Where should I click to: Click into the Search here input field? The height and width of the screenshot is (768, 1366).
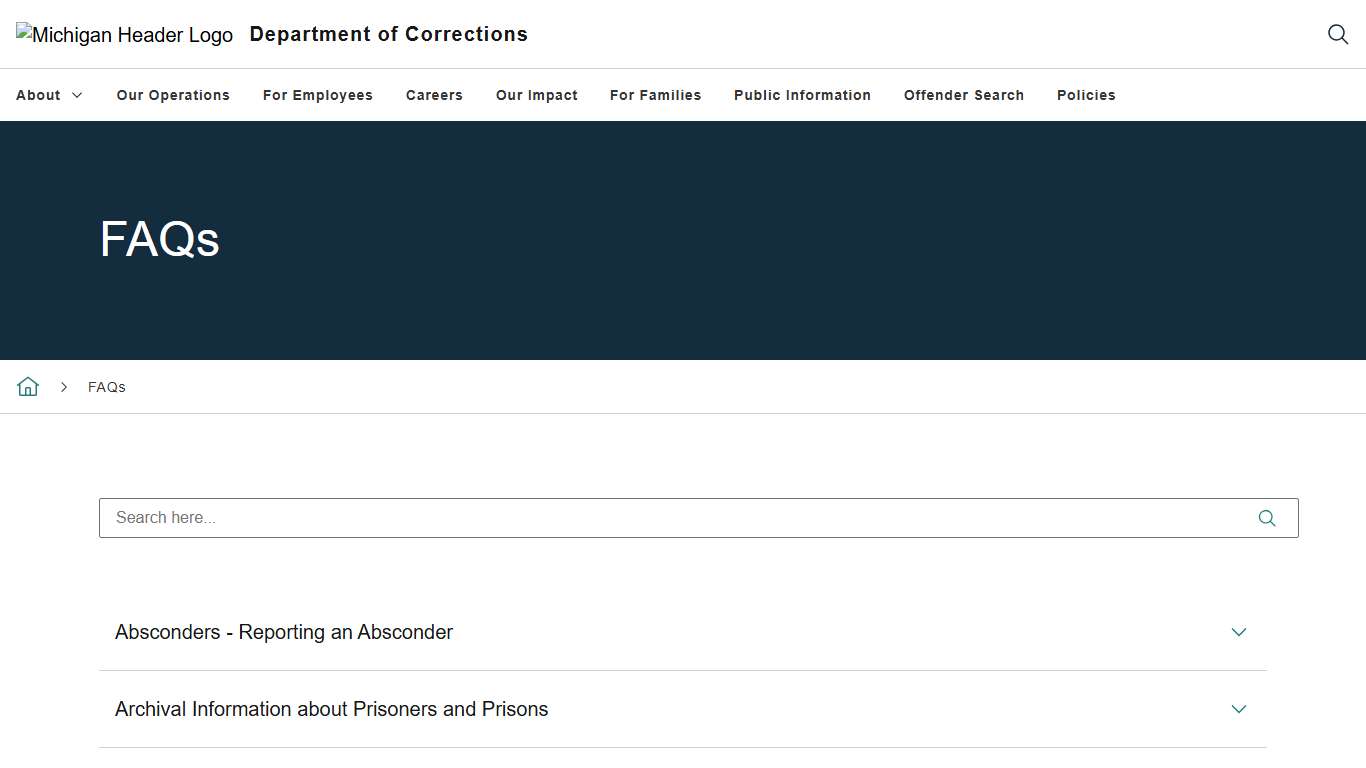pyautogui.click(x=670, y=518)
